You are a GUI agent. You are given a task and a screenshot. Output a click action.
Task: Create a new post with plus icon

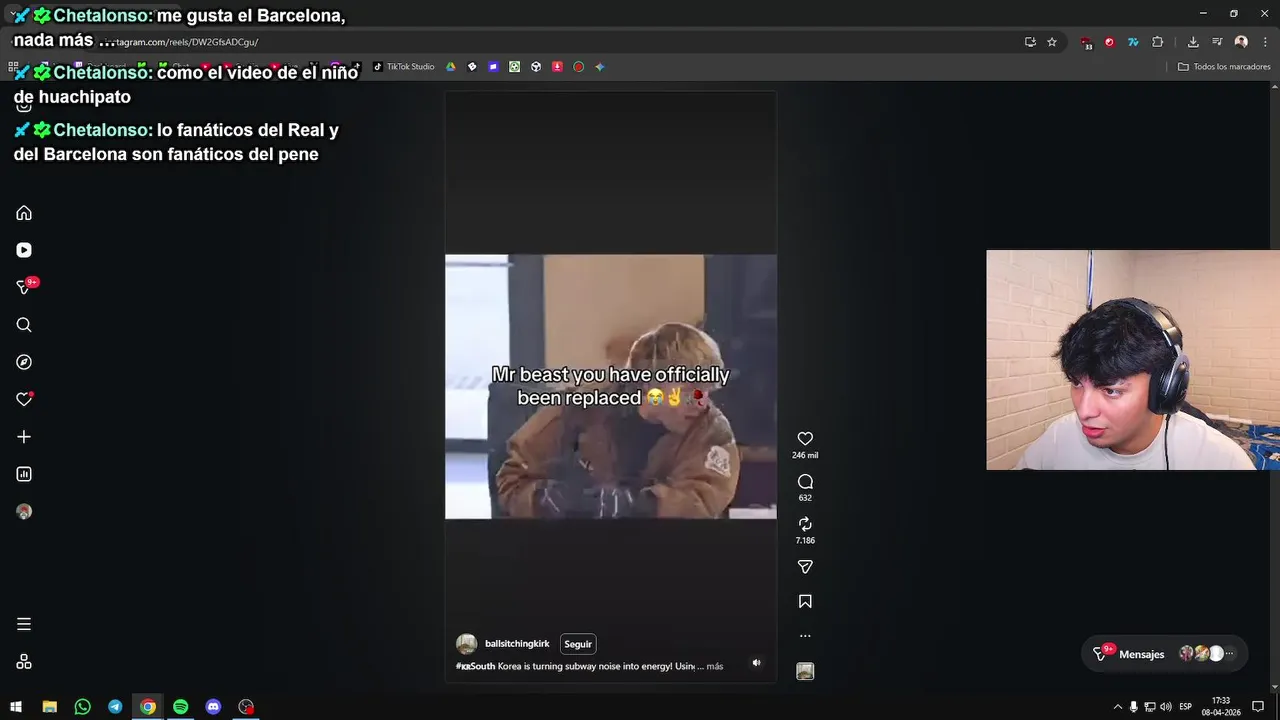pyautogui.click(x=24, y=437)
